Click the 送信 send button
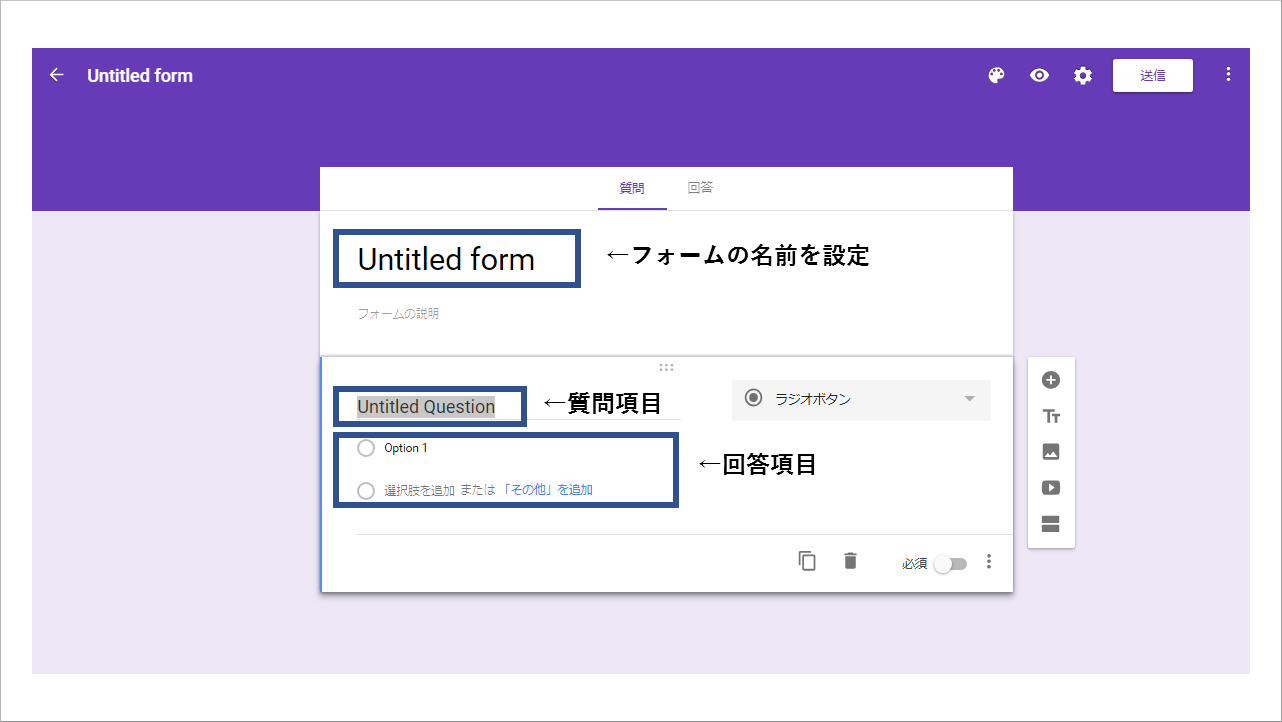 pyautogui.click(x=1152, y=74)
